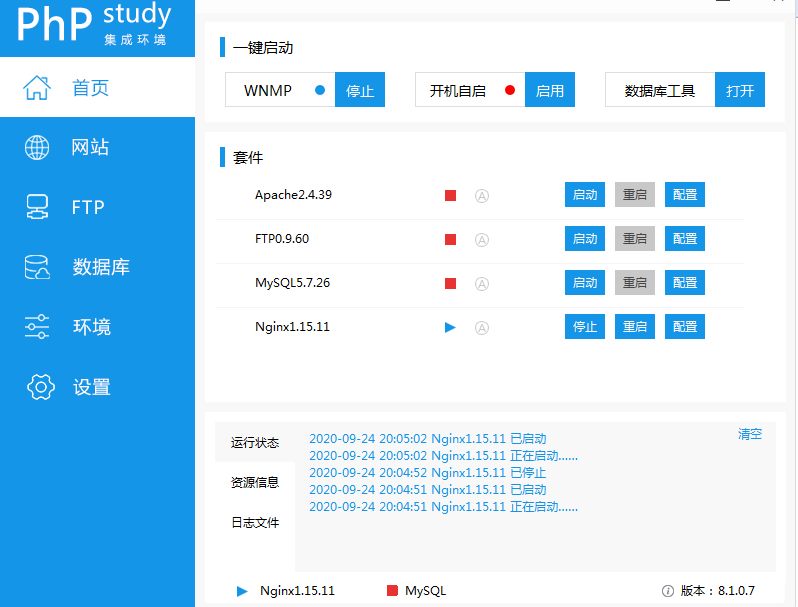798x607 pixels.
Task: Open the 配置 menu for Nginx1.15.11
Action: 685,327
